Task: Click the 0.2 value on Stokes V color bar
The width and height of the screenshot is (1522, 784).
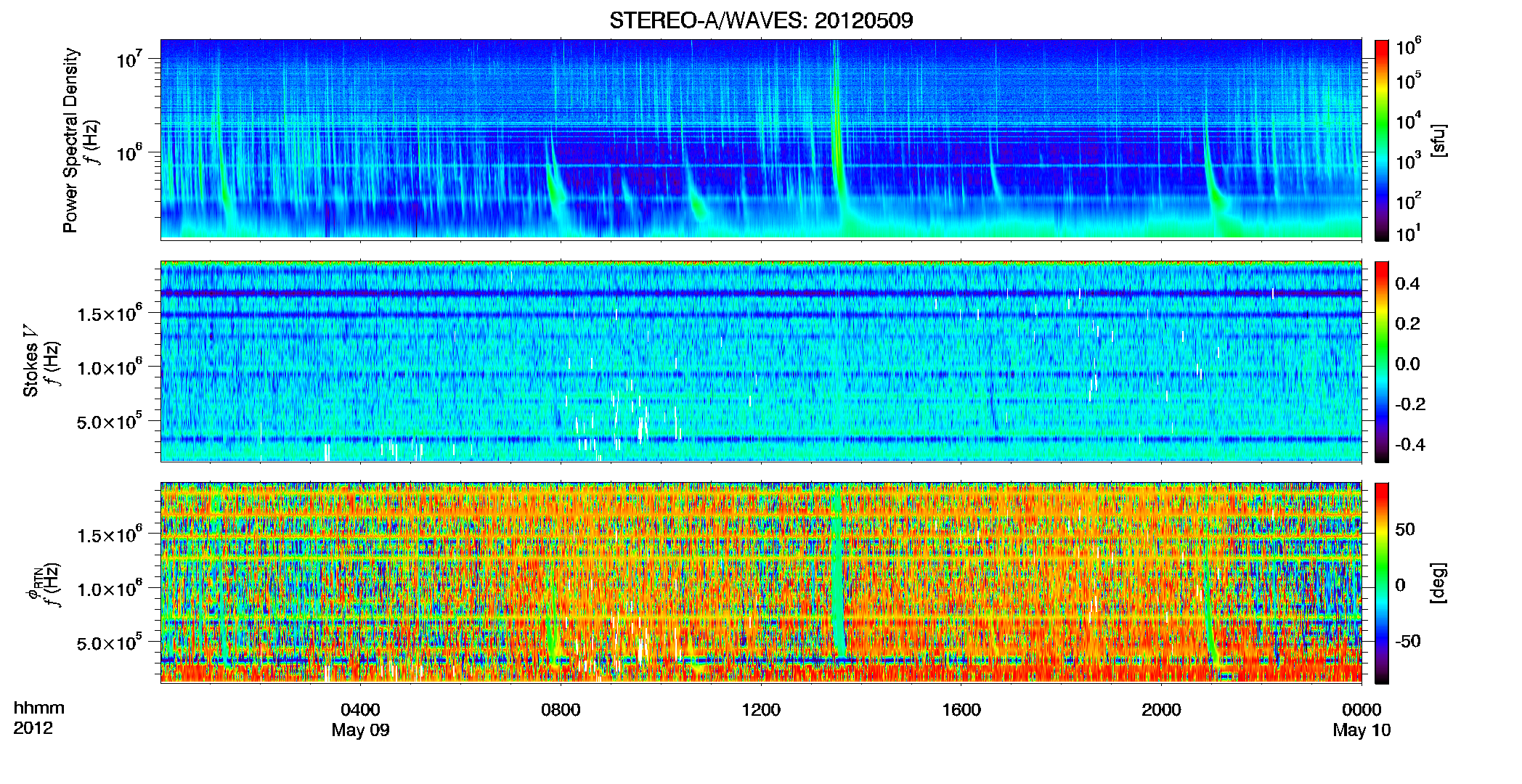Action: (1407, 324)
